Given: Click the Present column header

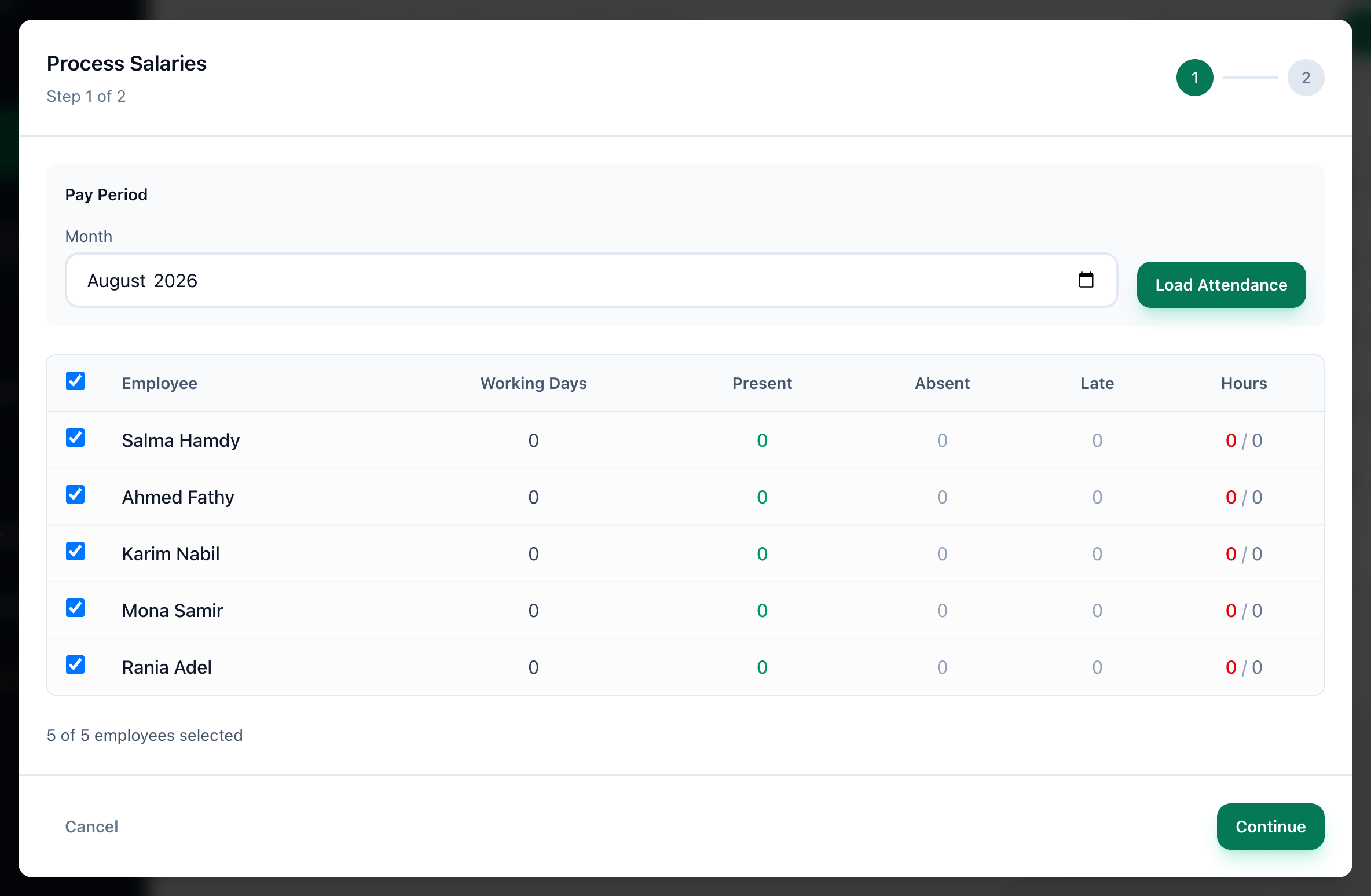Looking at the screenshot, I should [x=762, y=383].
